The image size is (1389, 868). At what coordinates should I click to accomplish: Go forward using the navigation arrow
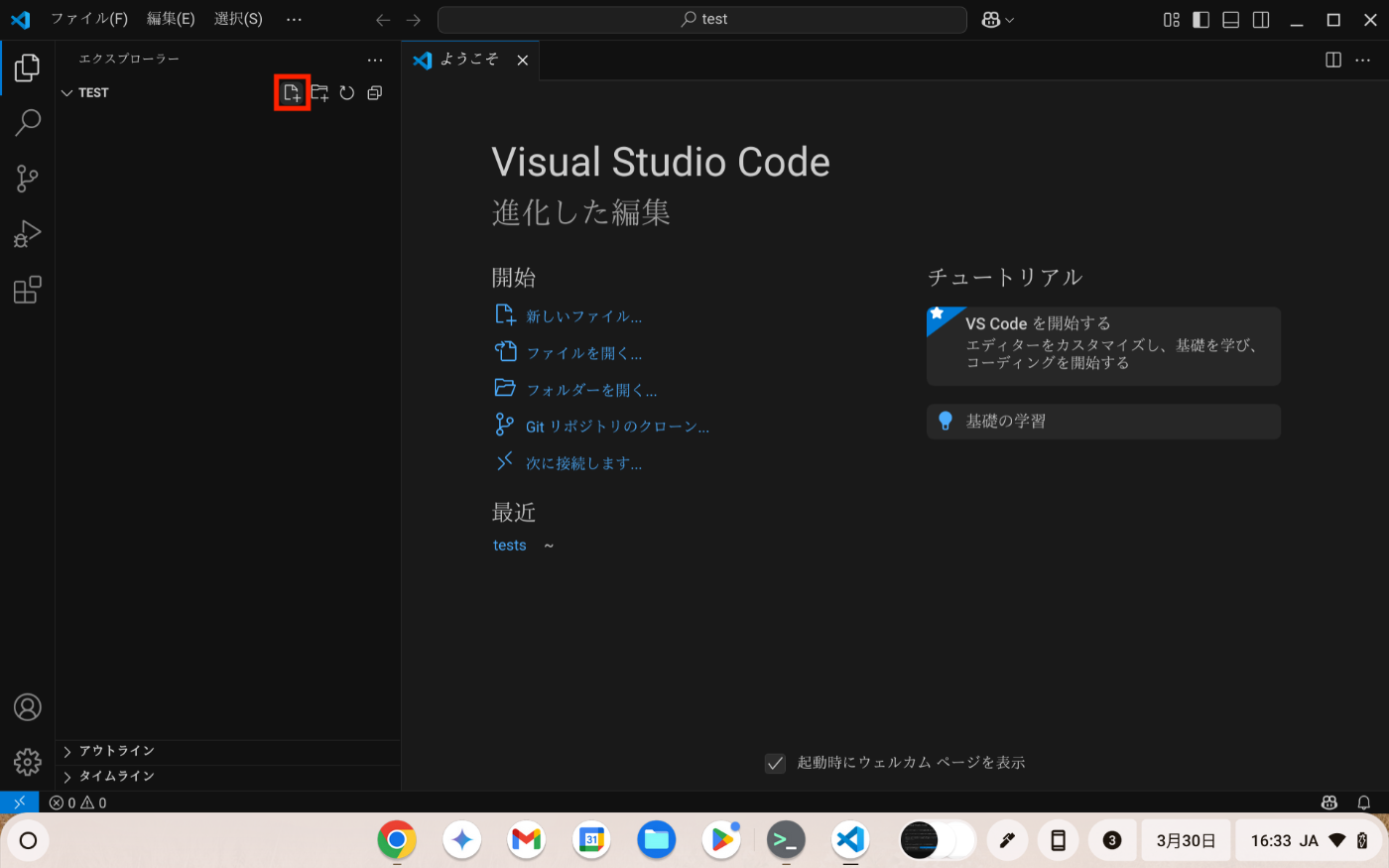[x=414, y=20]
